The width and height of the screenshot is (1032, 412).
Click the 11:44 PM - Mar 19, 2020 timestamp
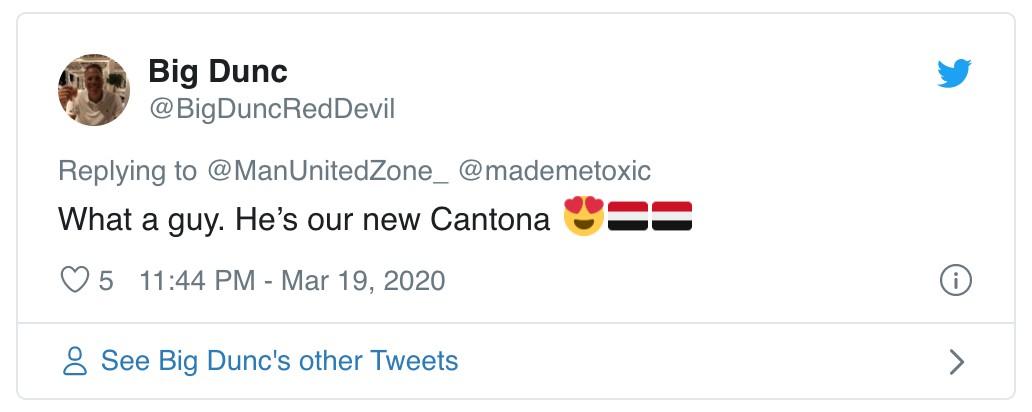click(292, 281)
